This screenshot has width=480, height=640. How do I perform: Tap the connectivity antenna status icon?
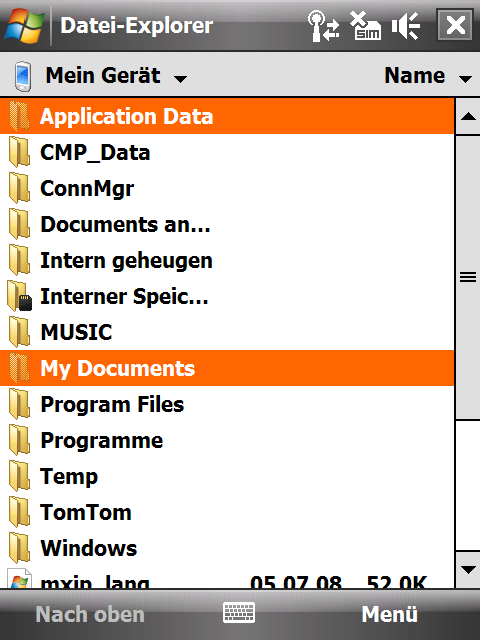[x=324, y=26]
